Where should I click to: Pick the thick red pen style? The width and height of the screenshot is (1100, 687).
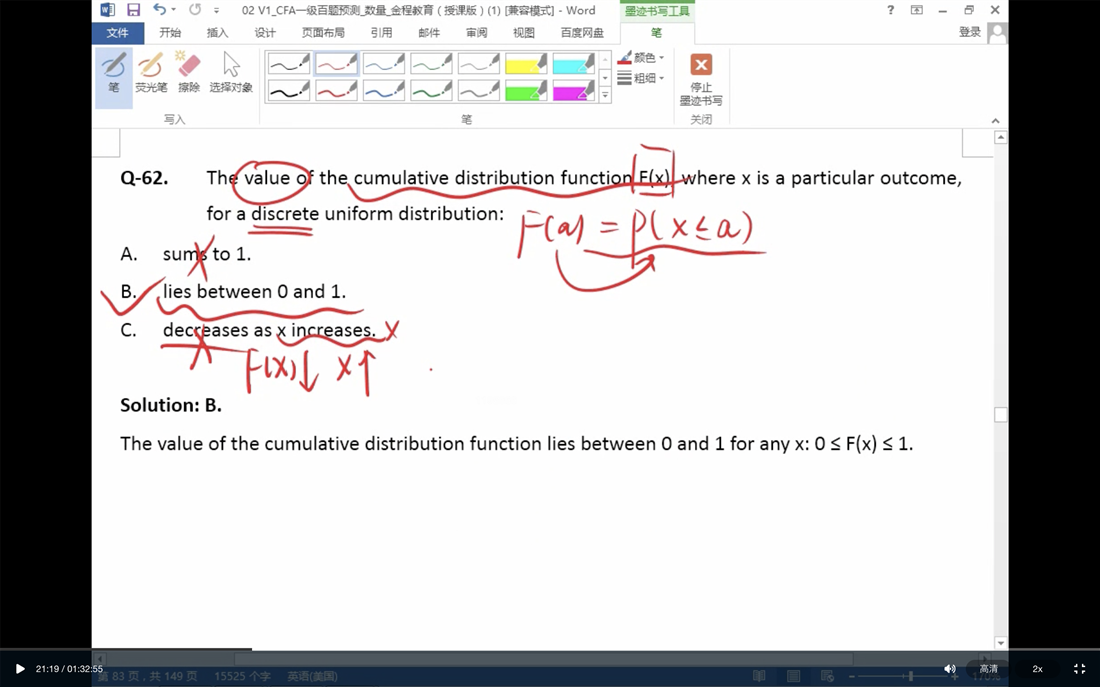337,90
